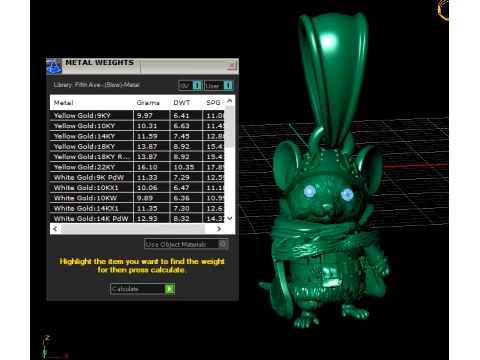This screenshot has width=480, height=360.
Task: Click the 10.35 DWT value
Action: point(184,167)
